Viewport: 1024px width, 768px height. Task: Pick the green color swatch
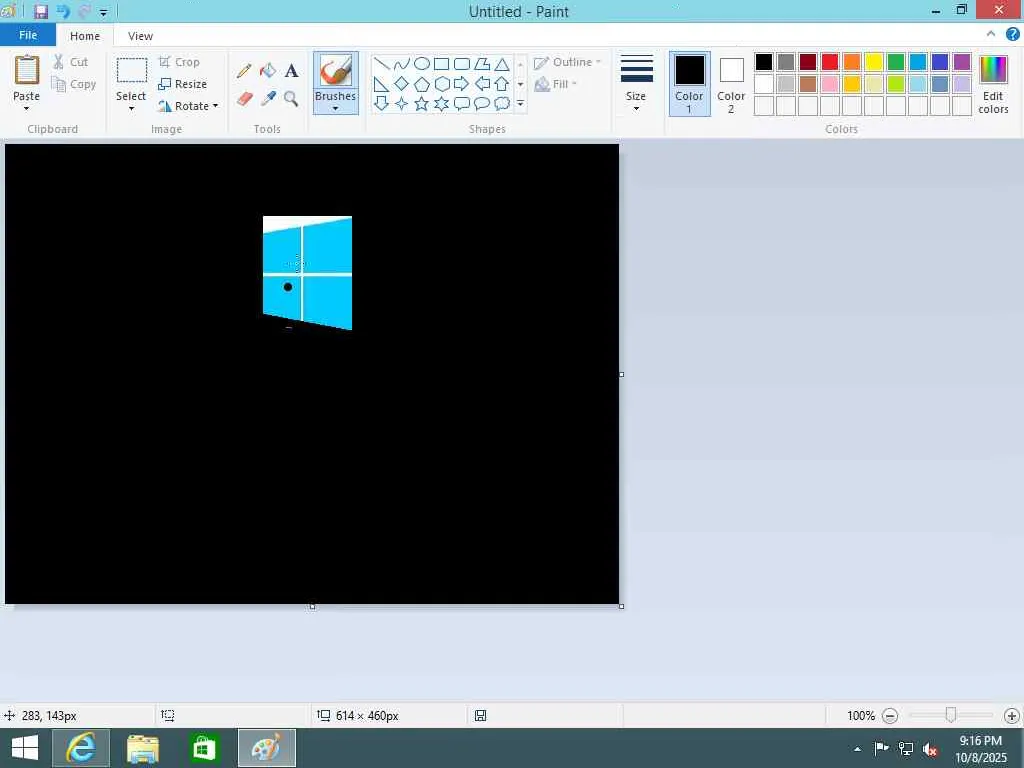tap(896, 62)
